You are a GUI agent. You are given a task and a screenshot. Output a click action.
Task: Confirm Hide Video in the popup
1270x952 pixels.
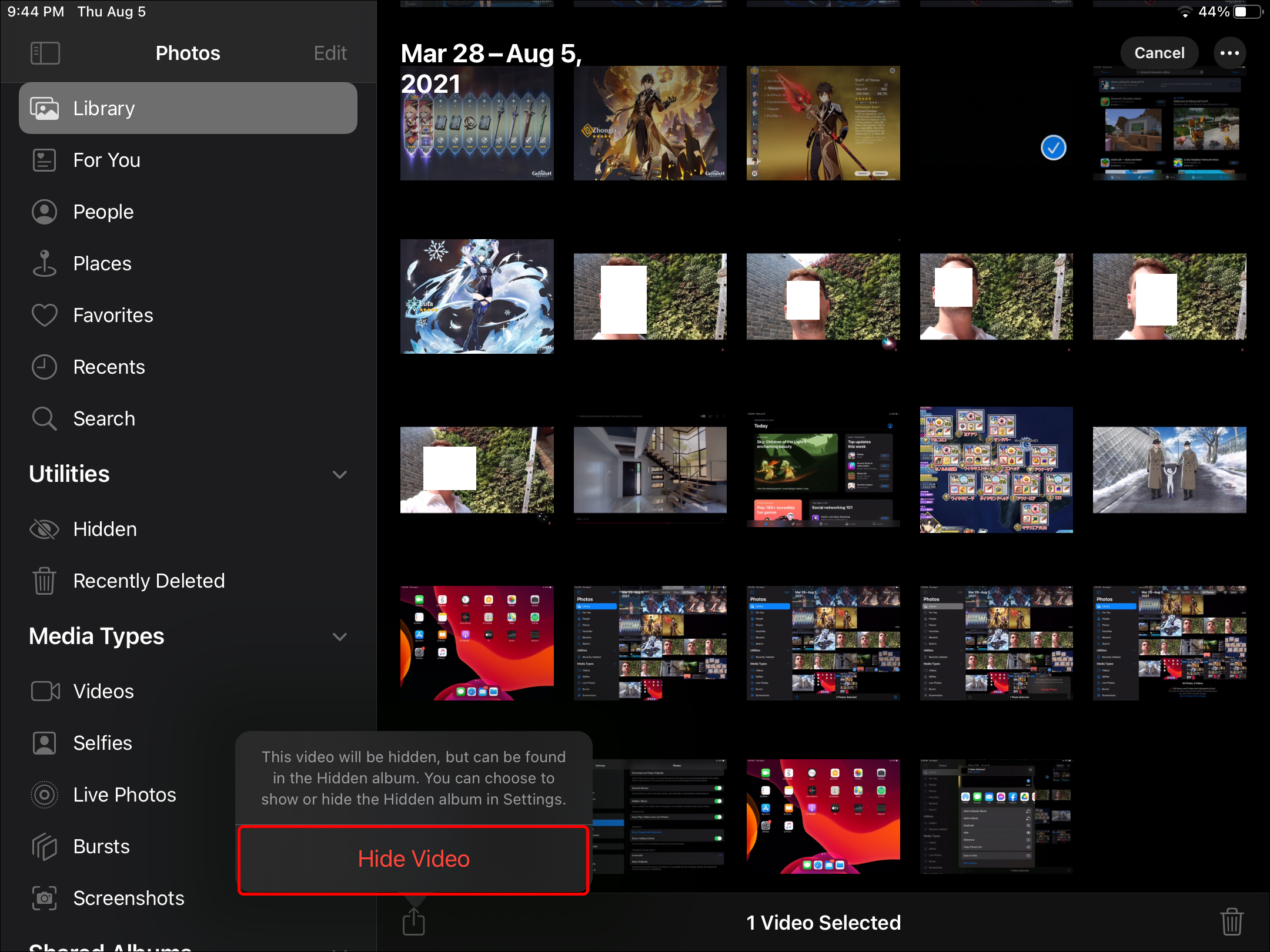413,859
